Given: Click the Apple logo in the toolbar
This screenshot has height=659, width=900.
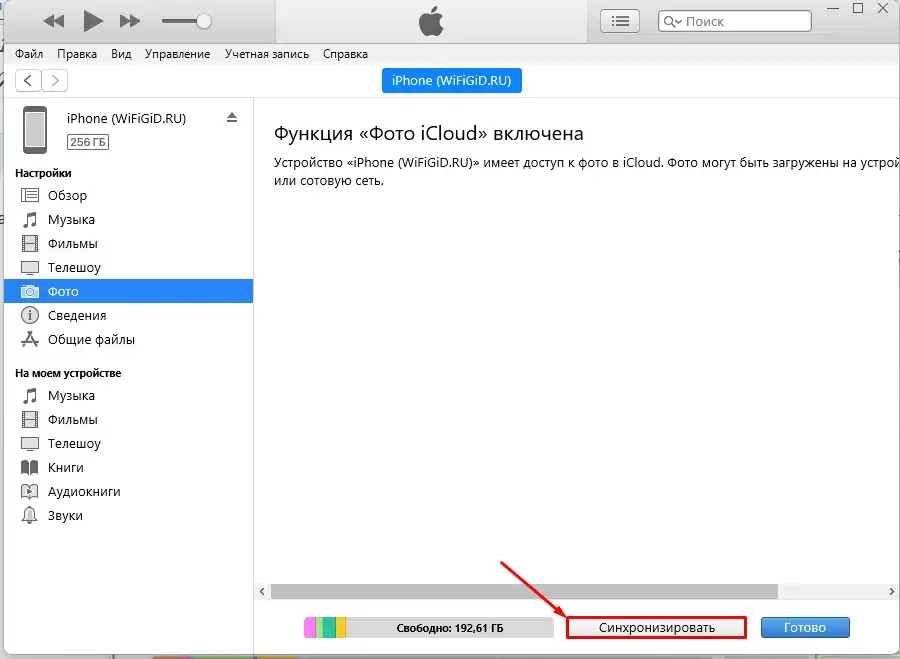Looking at the screenshot, I should point(430,20).
